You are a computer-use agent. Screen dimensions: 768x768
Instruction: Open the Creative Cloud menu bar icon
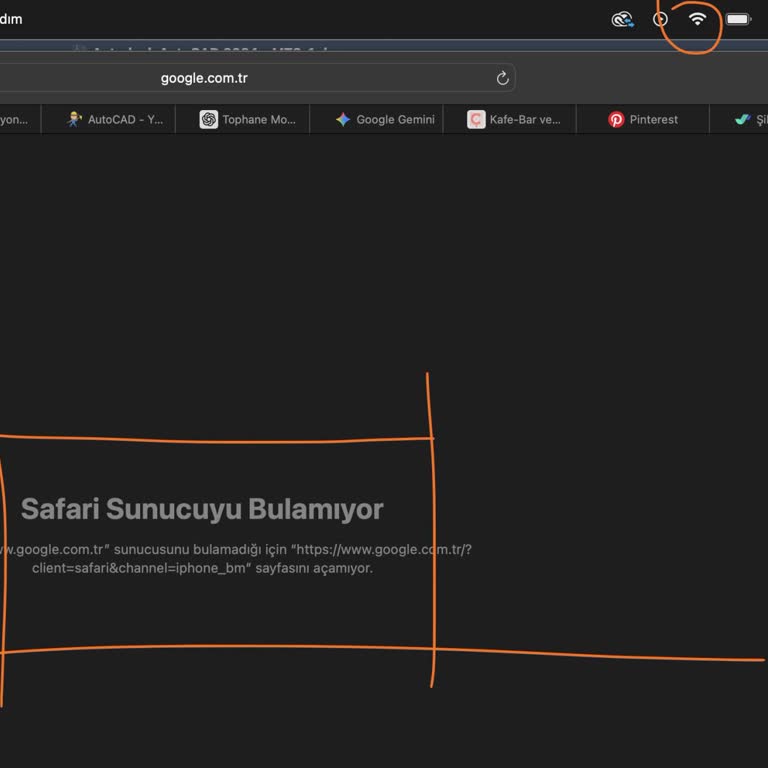[623, 20]
